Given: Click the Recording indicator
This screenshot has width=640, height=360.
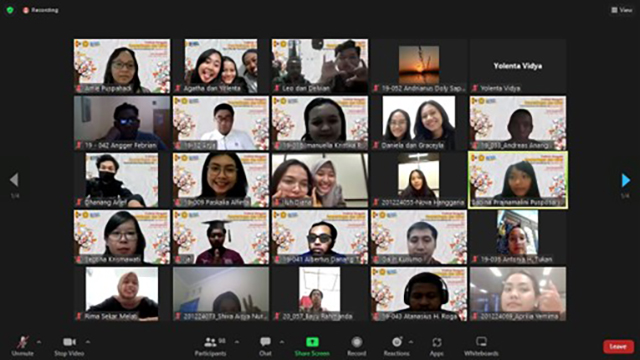Looking at the screenshot, I should pos(41,10).
